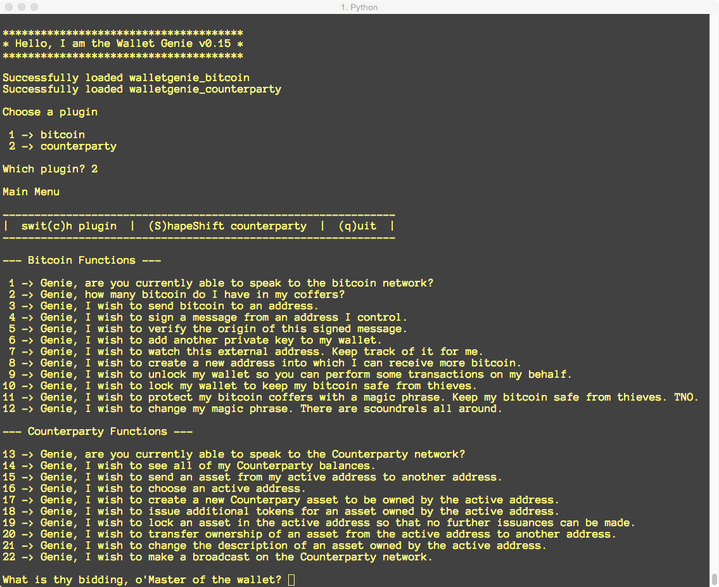Click option 3 'send bitcoin to an address'
The height and width of the screenshot is (587, 719).
[163, 306]
